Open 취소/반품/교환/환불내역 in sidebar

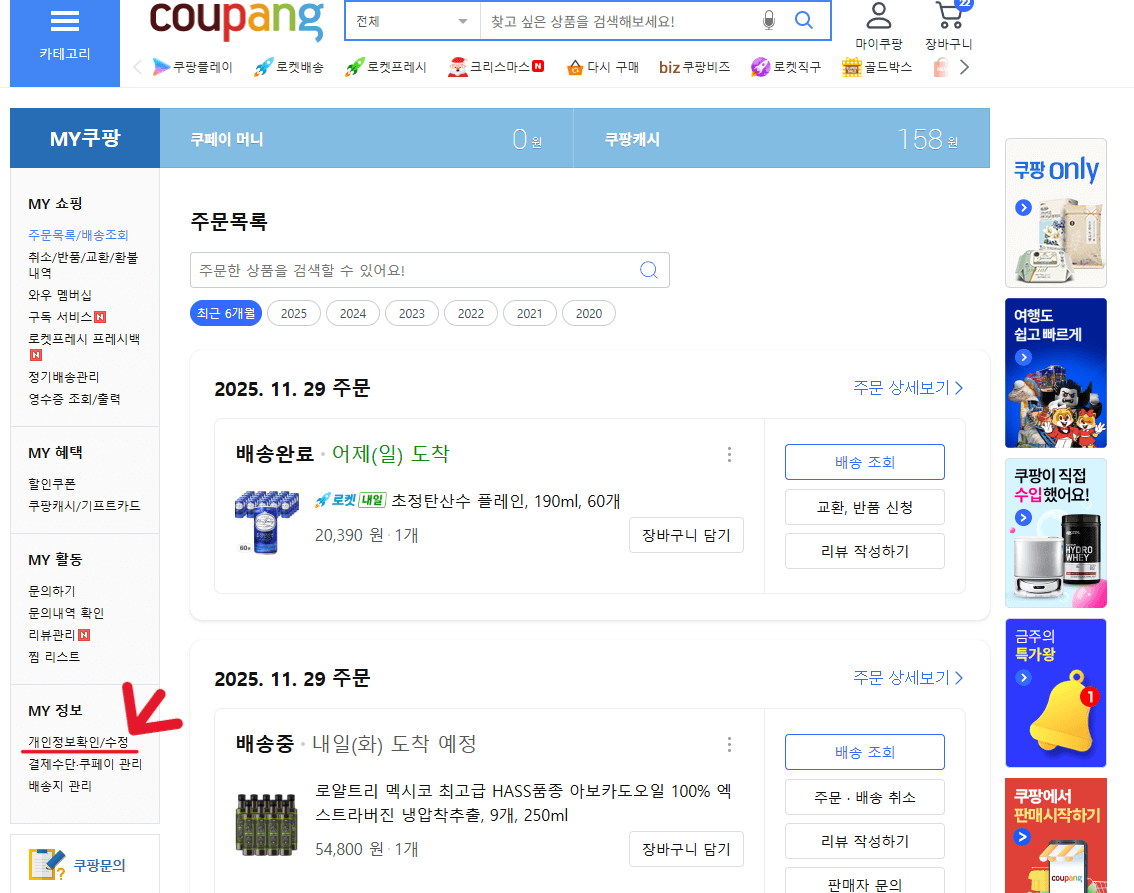point(83,265)
